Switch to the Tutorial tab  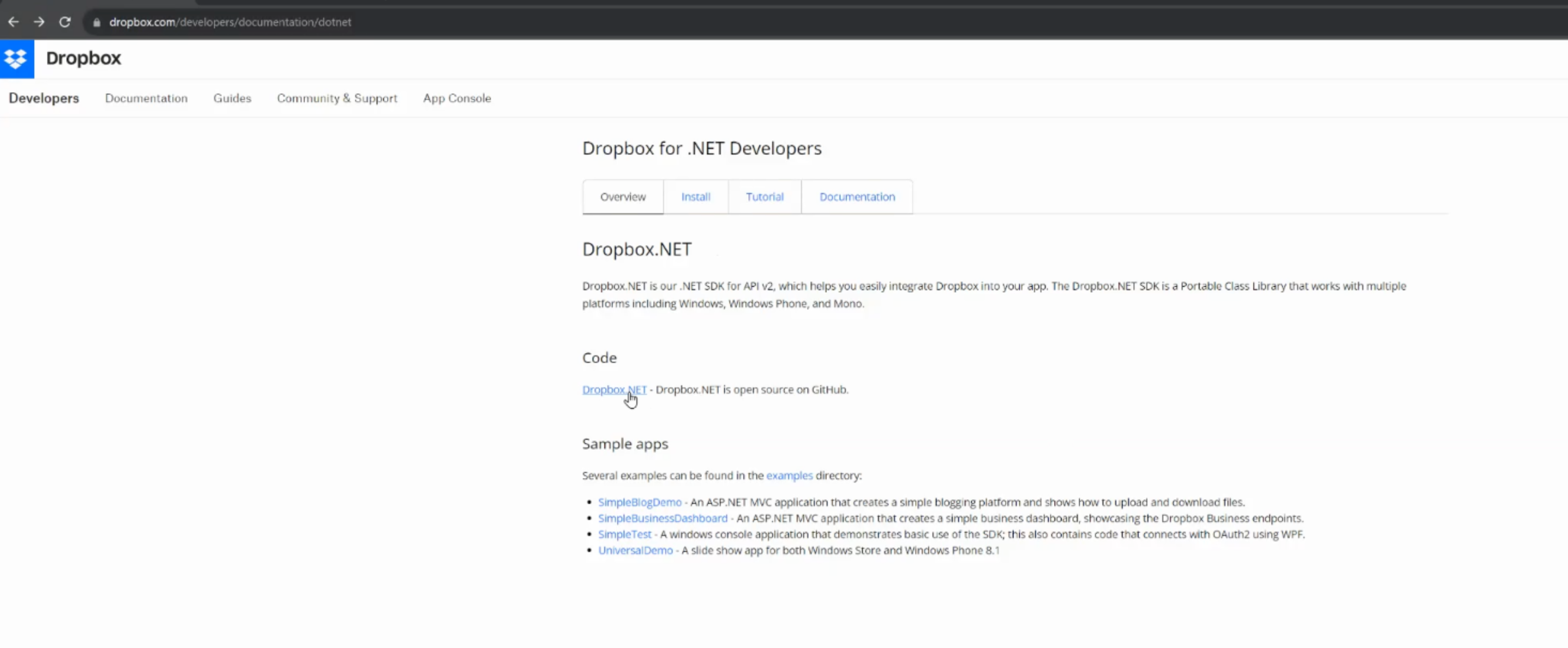[765, 196]
